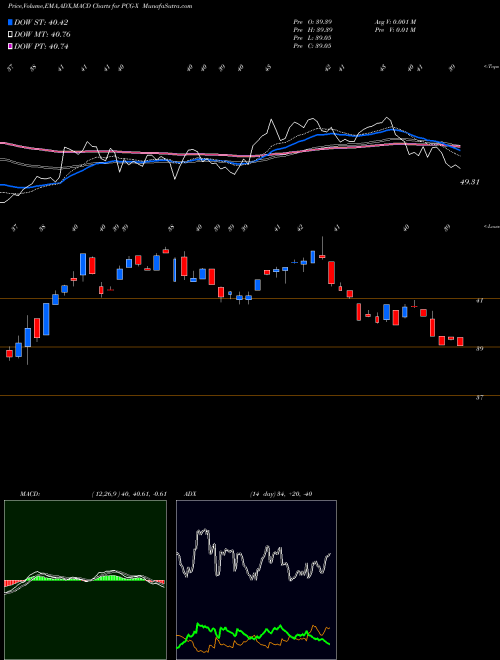Click the 49.31 value on EMA chart

469,182
